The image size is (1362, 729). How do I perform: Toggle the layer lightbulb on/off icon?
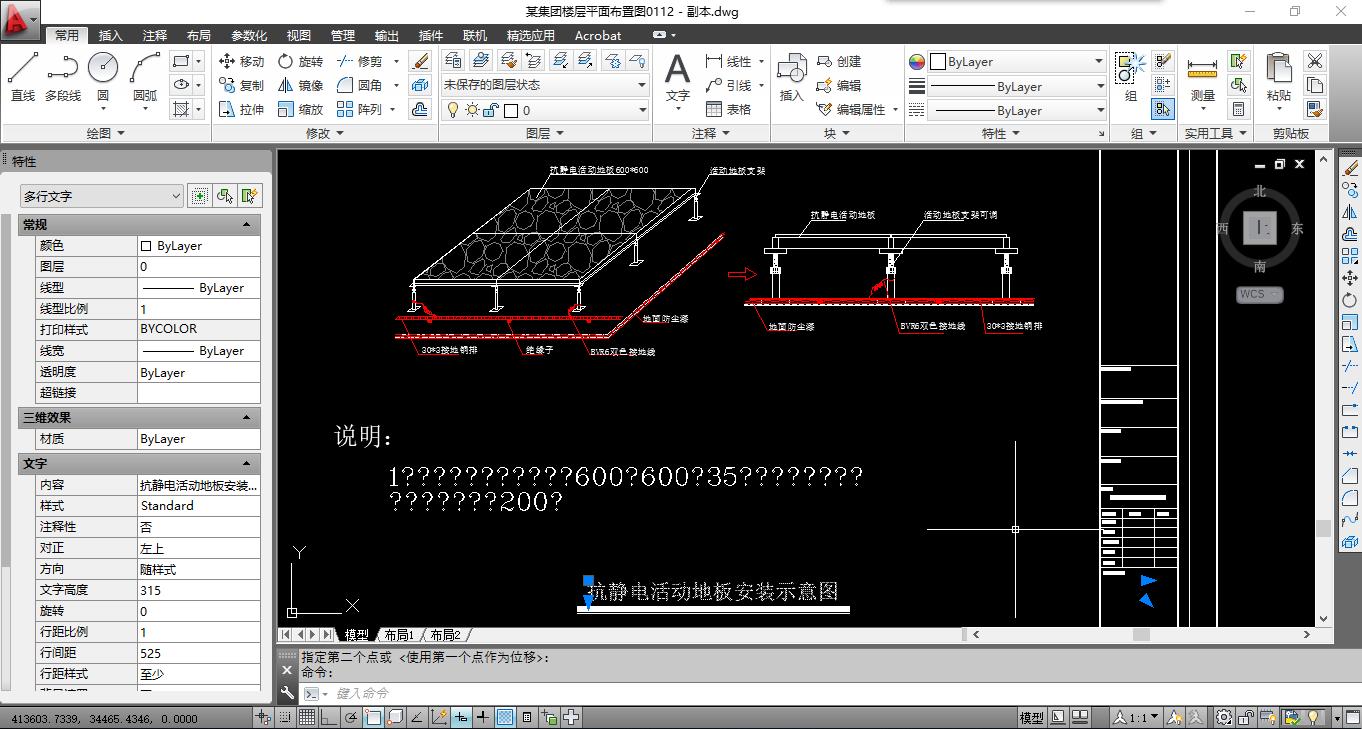click(453, 110)
